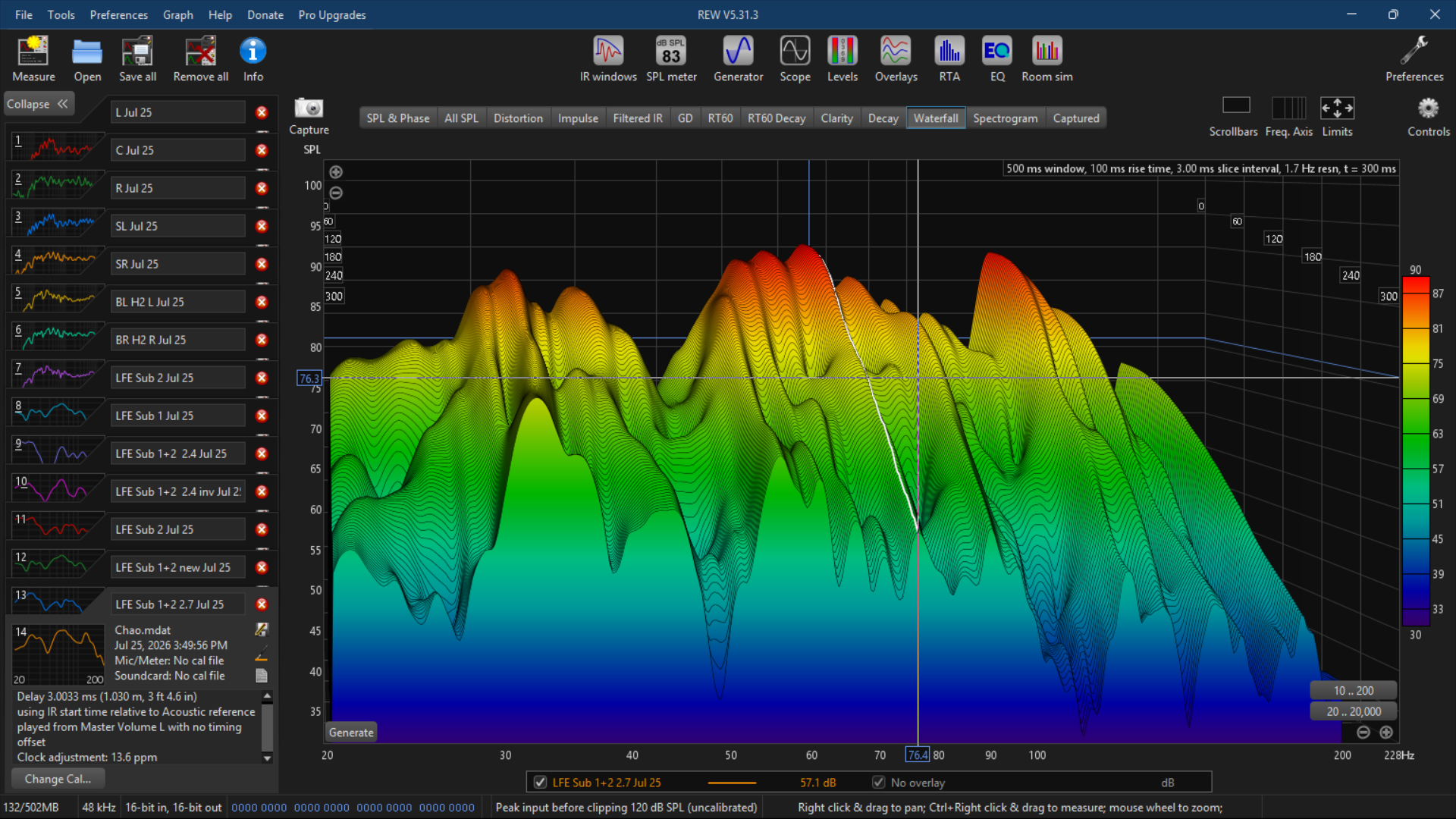Switch to the Captured tab
This screenshot has height=819, width=1456.
1076,118
